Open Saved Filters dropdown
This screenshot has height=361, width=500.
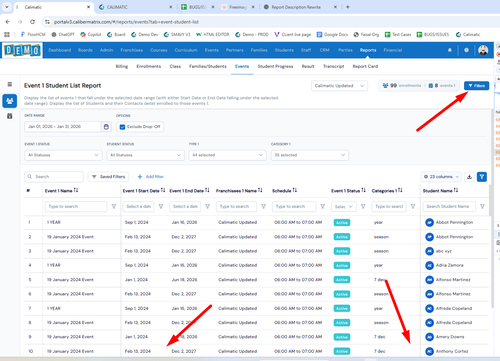tap(109, 177)
